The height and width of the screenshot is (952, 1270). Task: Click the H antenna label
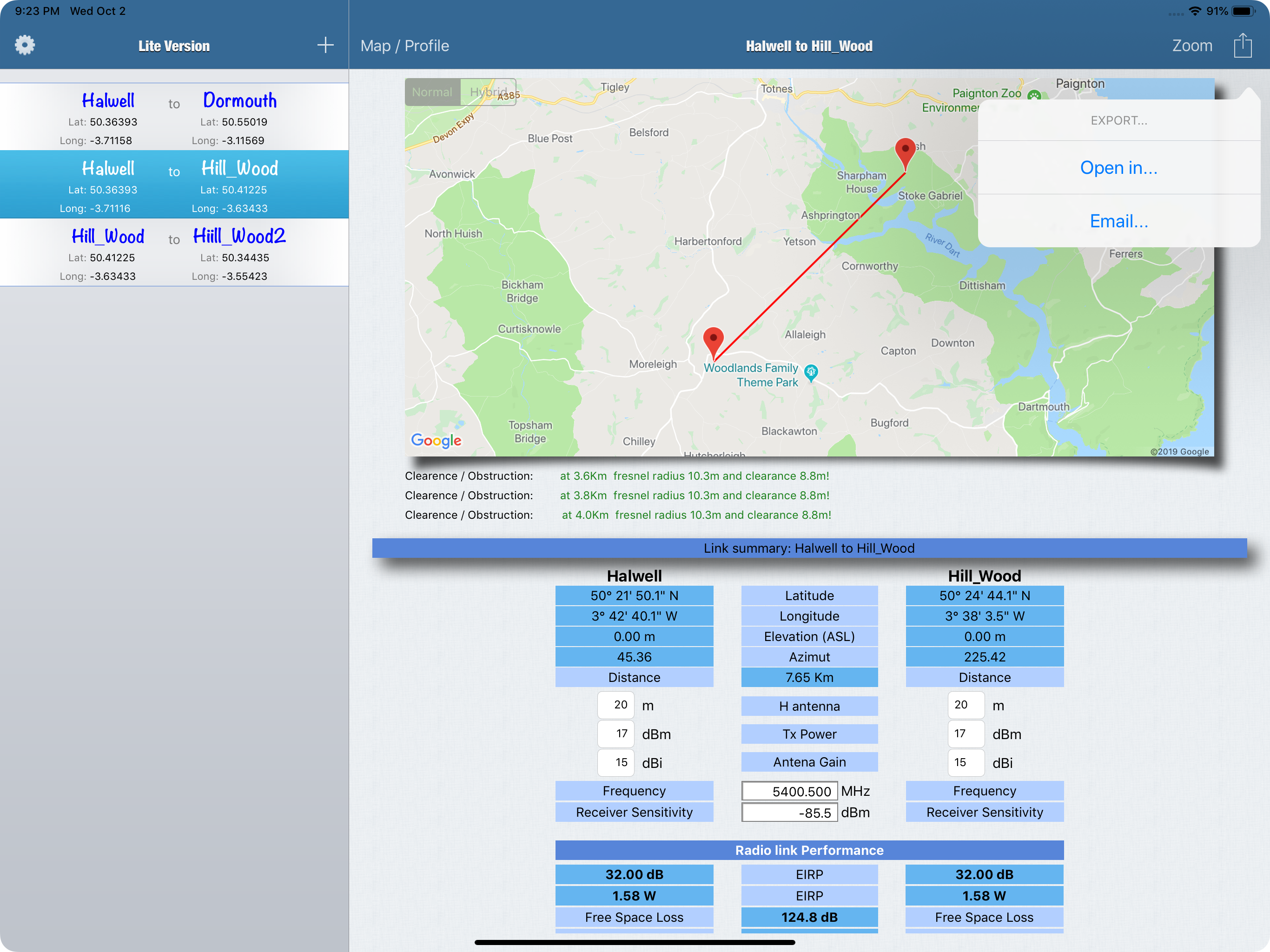click(809, 706)
